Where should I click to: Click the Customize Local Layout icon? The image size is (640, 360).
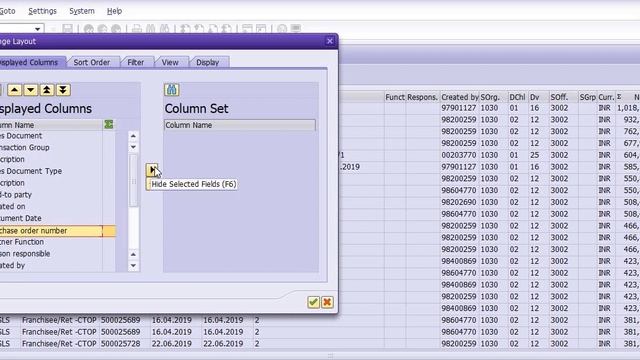point(296,29)
